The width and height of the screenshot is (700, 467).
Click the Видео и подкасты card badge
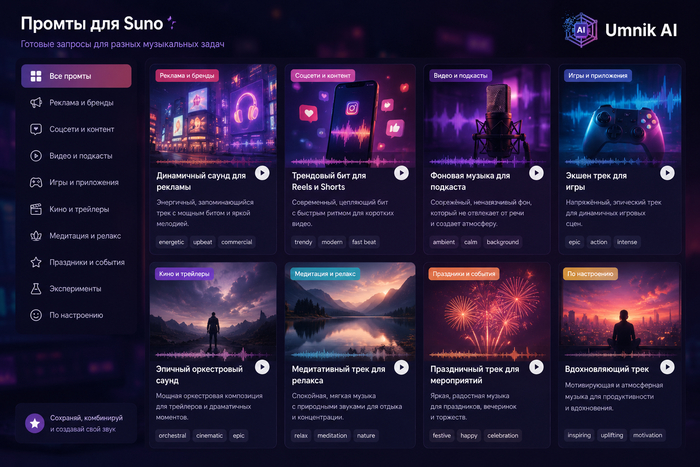click(460, 75)
